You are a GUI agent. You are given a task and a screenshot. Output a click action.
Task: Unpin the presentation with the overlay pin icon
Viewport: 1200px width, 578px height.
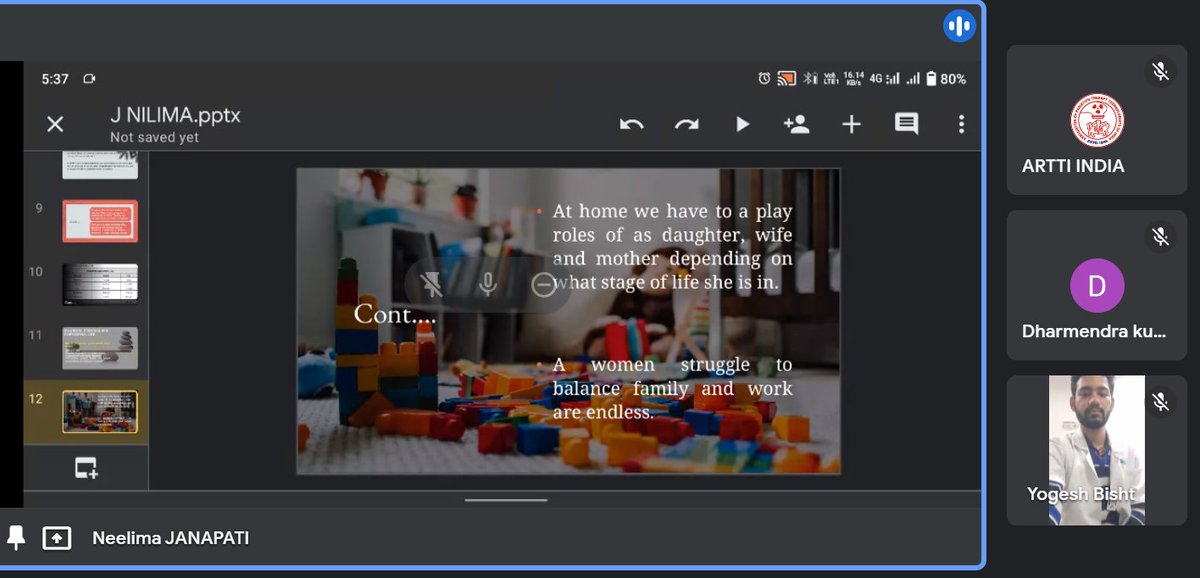coord(432,285)
